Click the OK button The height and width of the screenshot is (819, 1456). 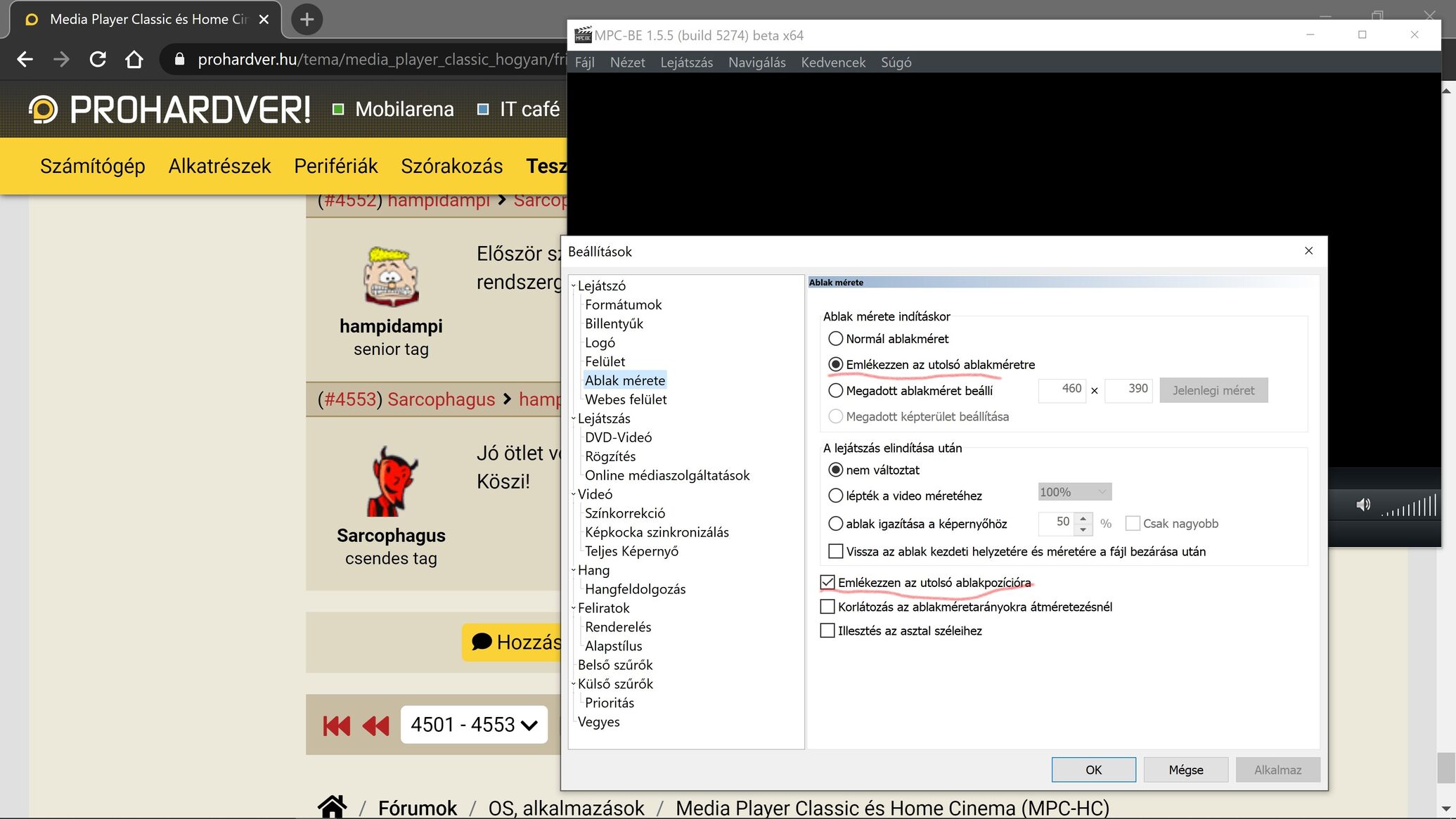1093,770
